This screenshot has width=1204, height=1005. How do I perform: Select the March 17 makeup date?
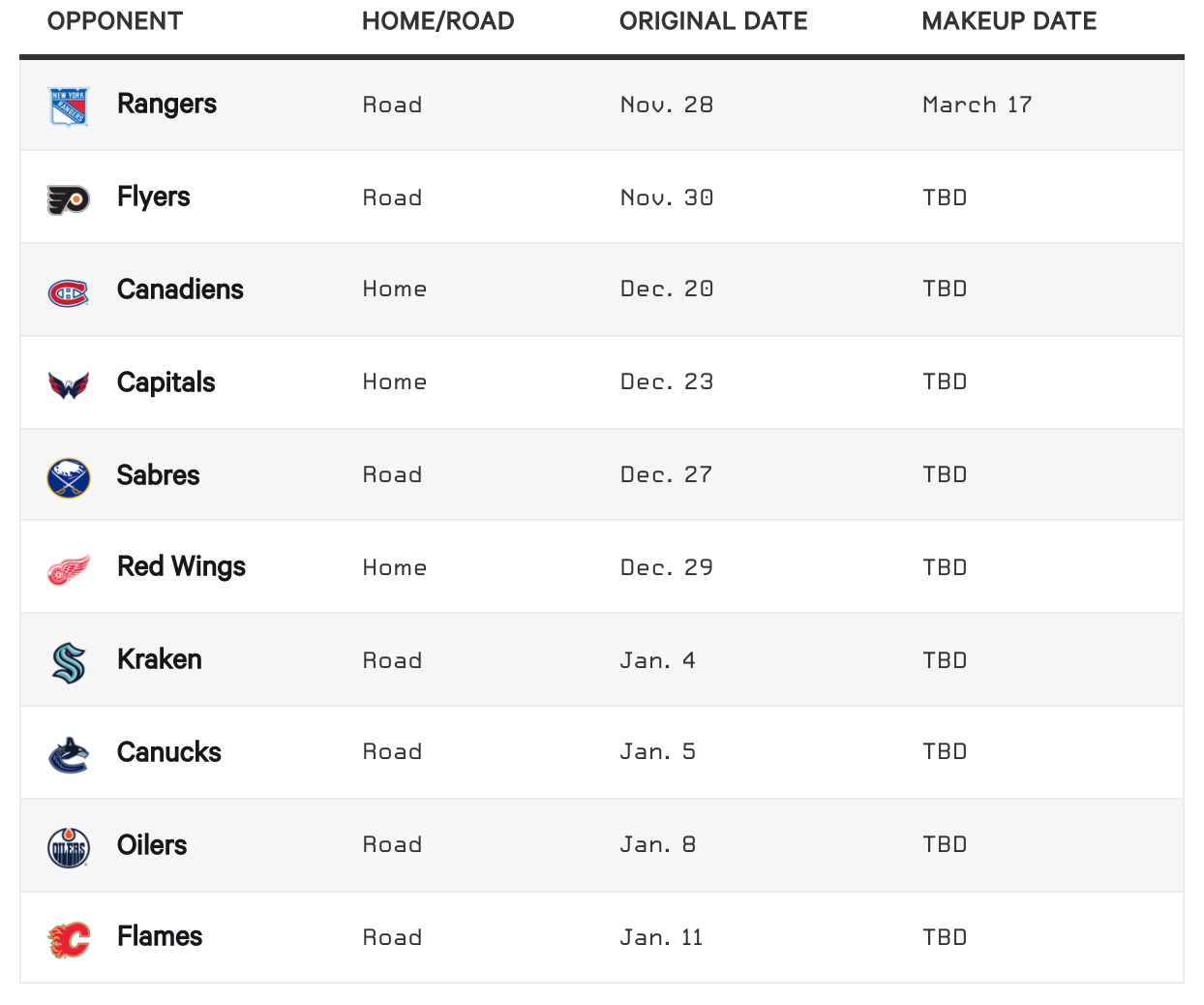click(x=978, y=105)
